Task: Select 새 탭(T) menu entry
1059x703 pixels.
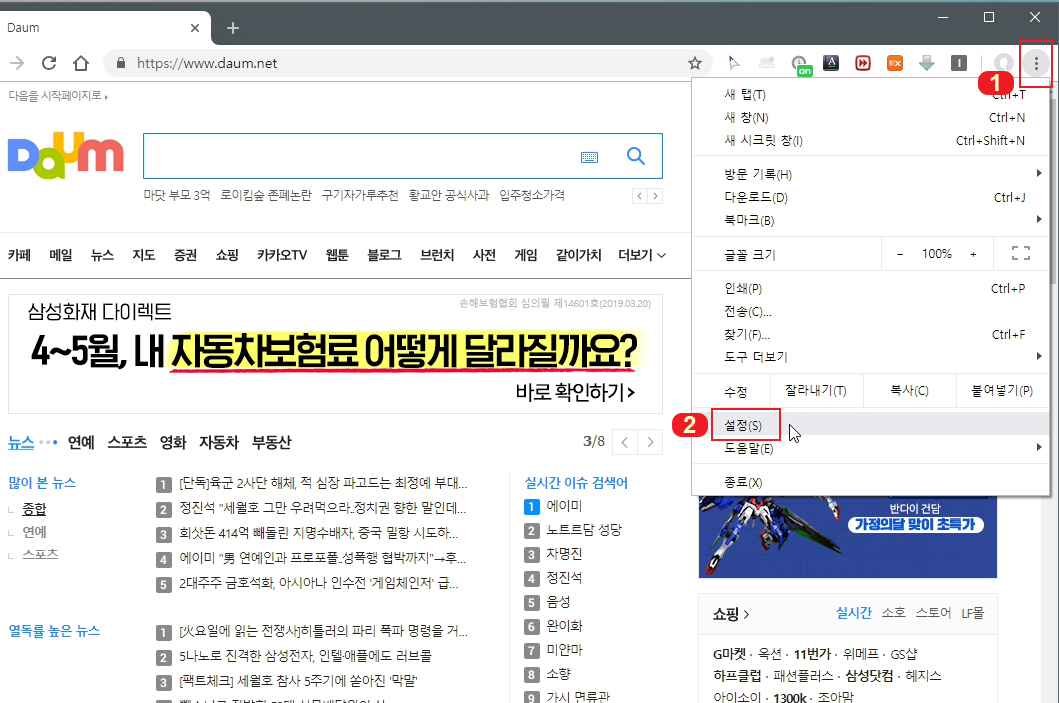Action: (871, 95)
